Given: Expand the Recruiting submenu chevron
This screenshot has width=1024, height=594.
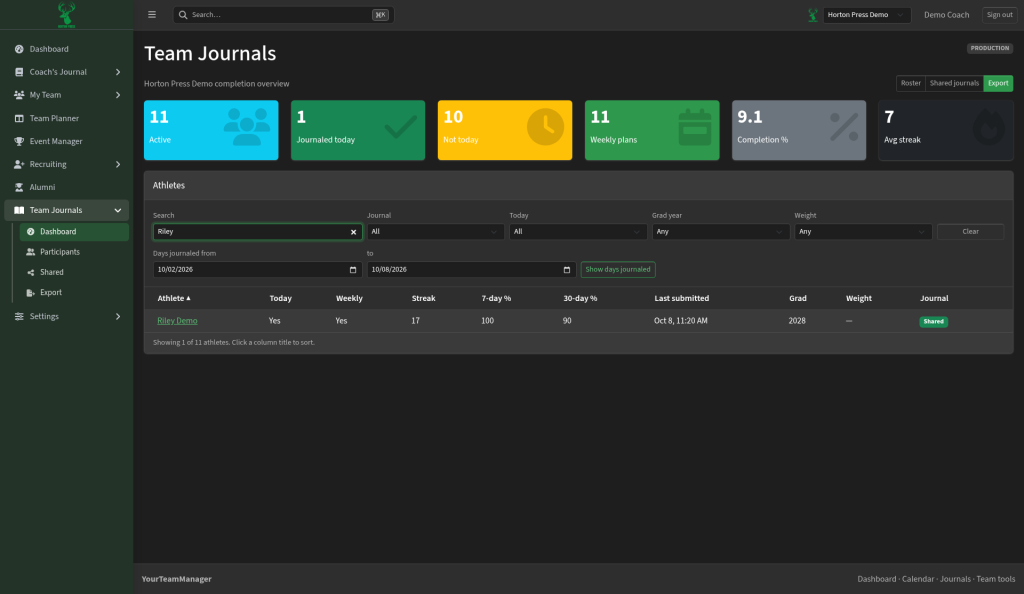Looking at the screenshot, I should (x=118, y=164).
